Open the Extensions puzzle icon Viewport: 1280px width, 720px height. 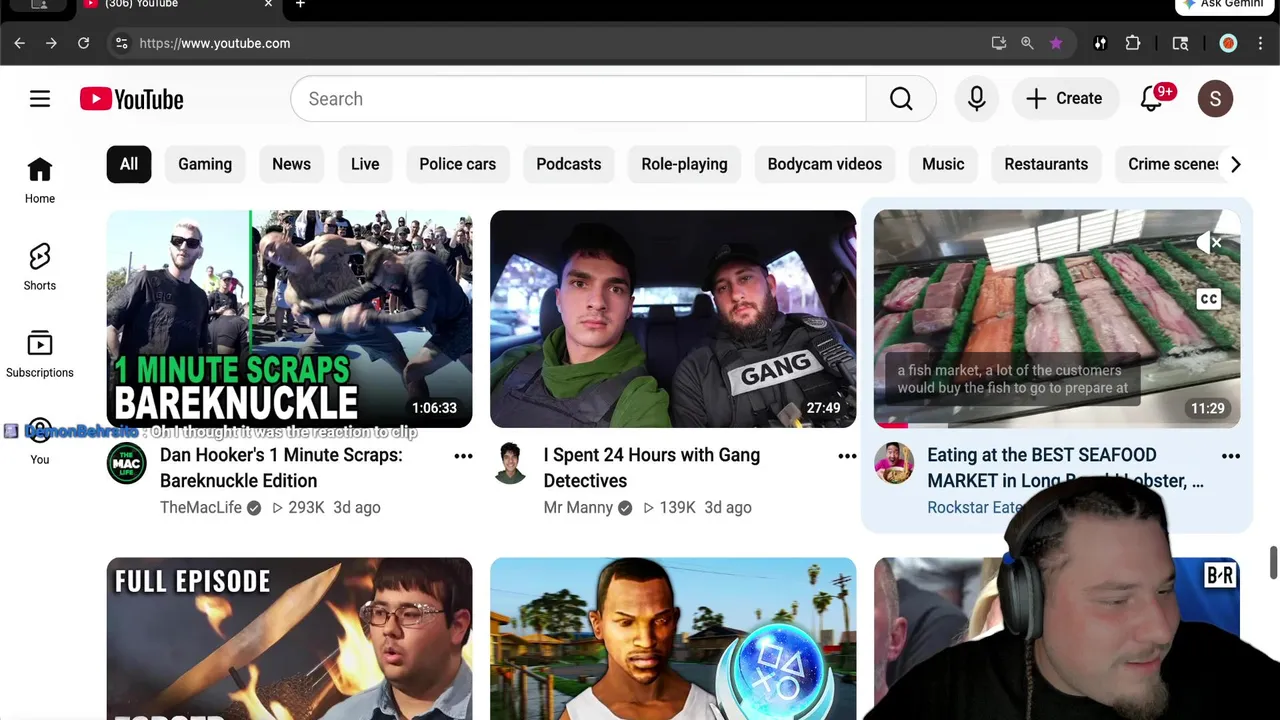(1133, 43)
